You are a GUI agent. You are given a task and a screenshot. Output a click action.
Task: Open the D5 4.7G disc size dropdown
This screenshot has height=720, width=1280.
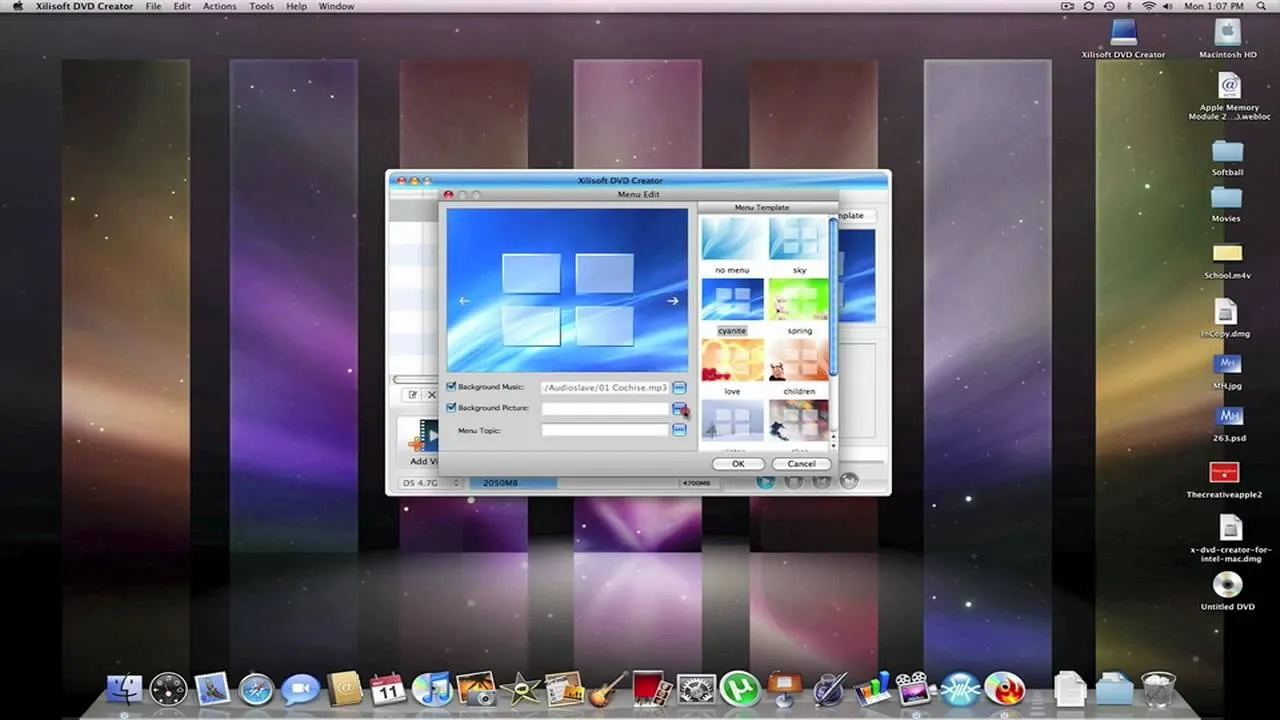click(431, 483)
